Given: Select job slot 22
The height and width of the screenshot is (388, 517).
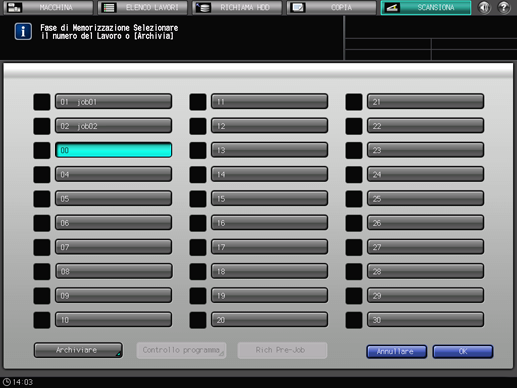Looking at the screenshot, I should (x=426, y=126).
